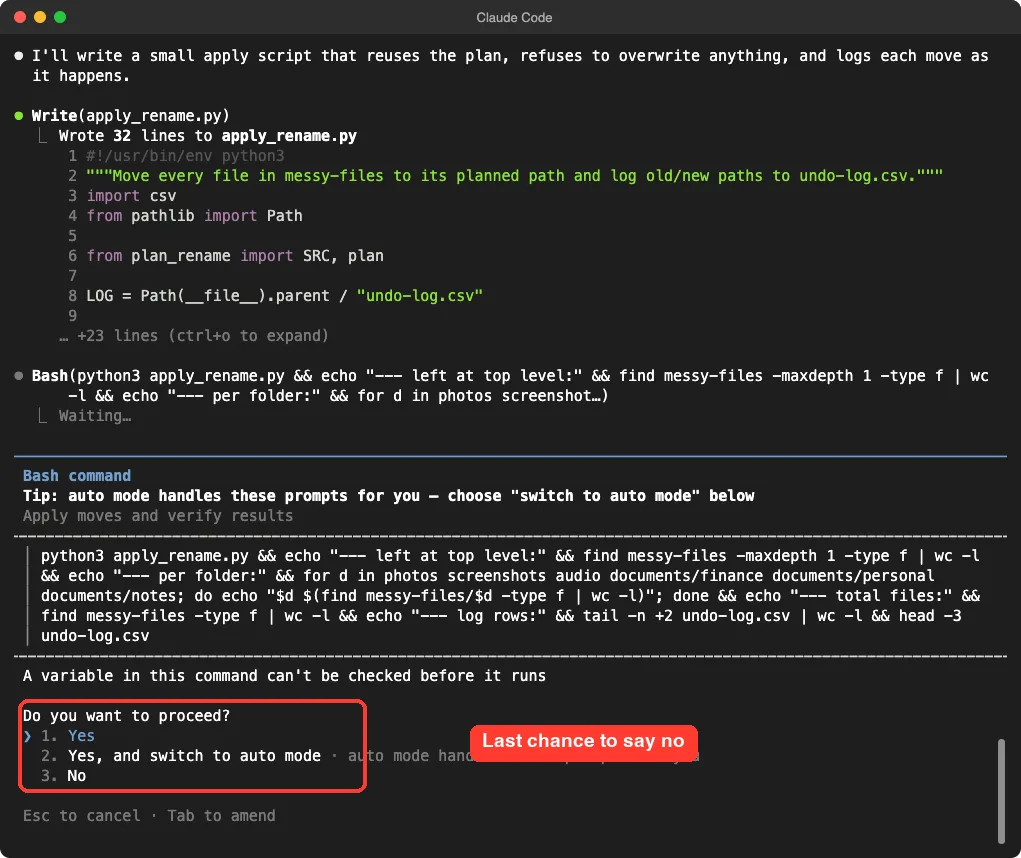Click the gray bullet beside Bash(python3 apply_rename.py
The image size is (1021, 858).
(x=19, y=376)
